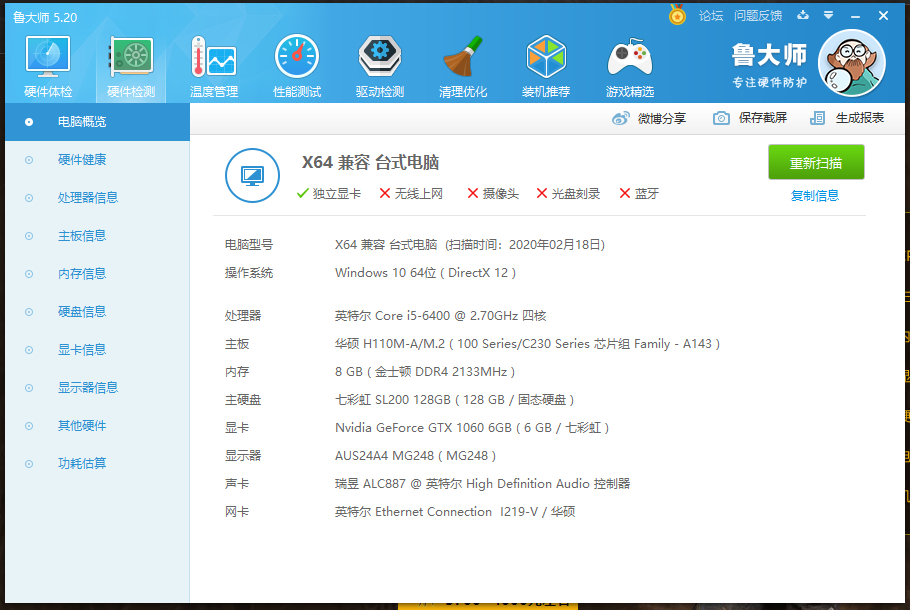
Task: Click the report icon for 生成报表
Action: (817, 118)
